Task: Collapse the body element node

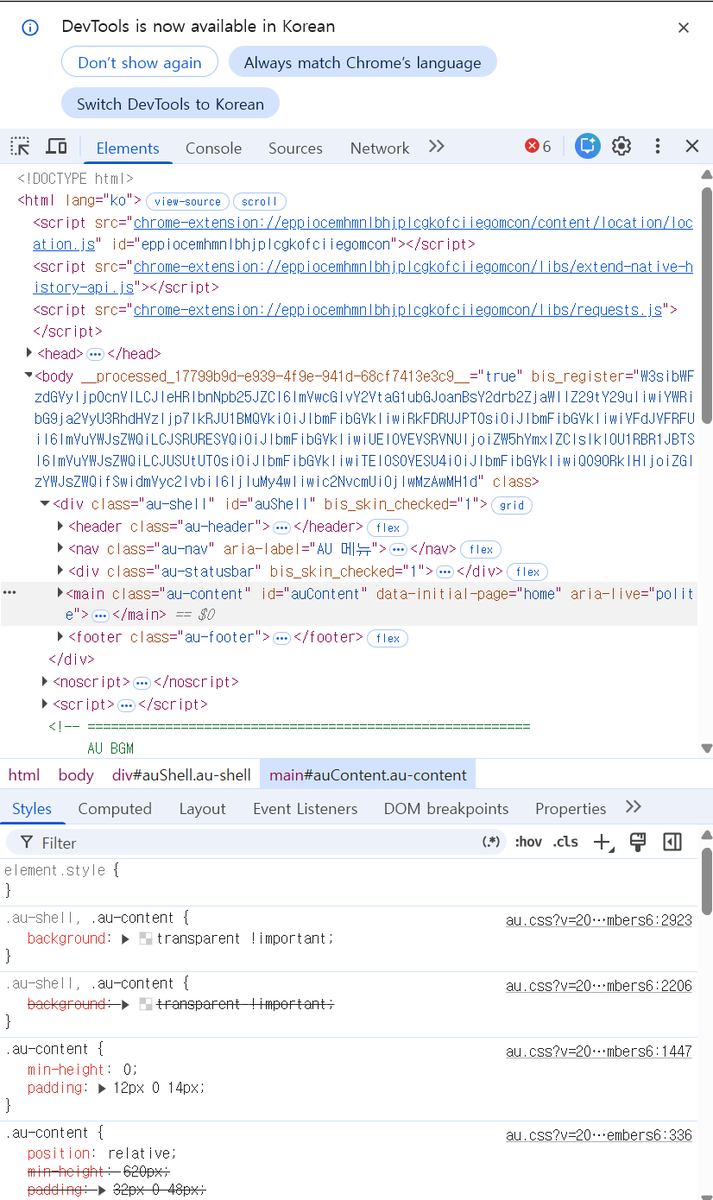Action: (29, 376)
